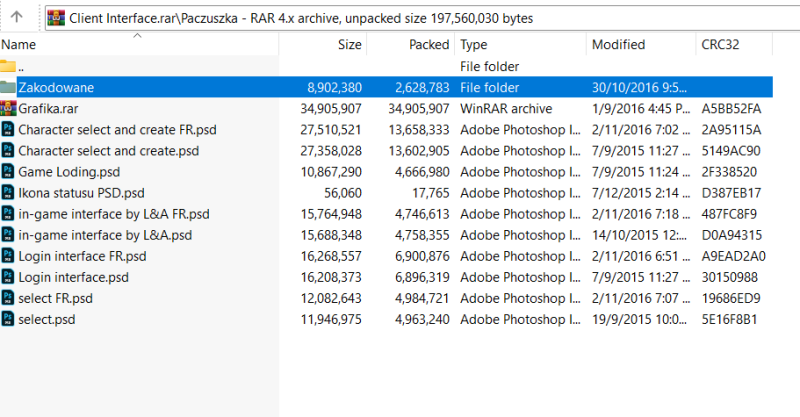Image resolution: width=800 pixels, height=417 pixels.
Task: Click the Zakodowane folder icon
Action: pyautogui.click(x=8, y=87)
